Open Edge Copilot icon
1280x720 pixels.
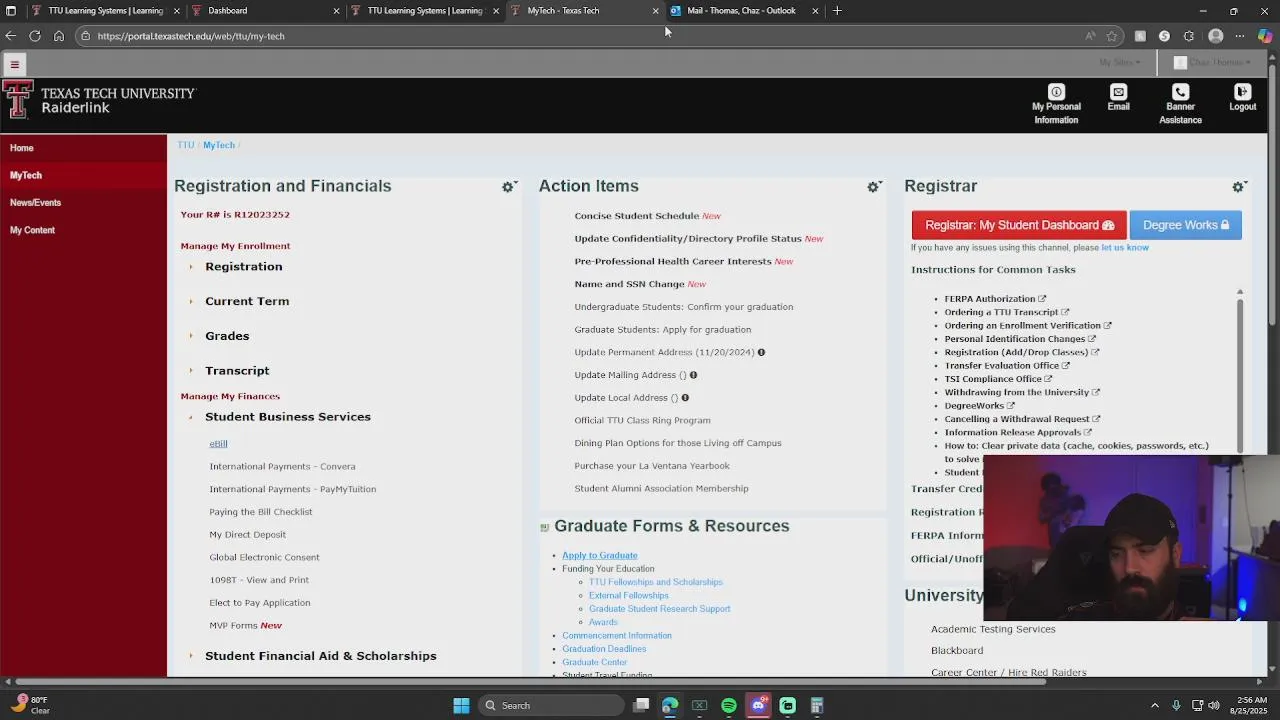tap(1265, 36)
